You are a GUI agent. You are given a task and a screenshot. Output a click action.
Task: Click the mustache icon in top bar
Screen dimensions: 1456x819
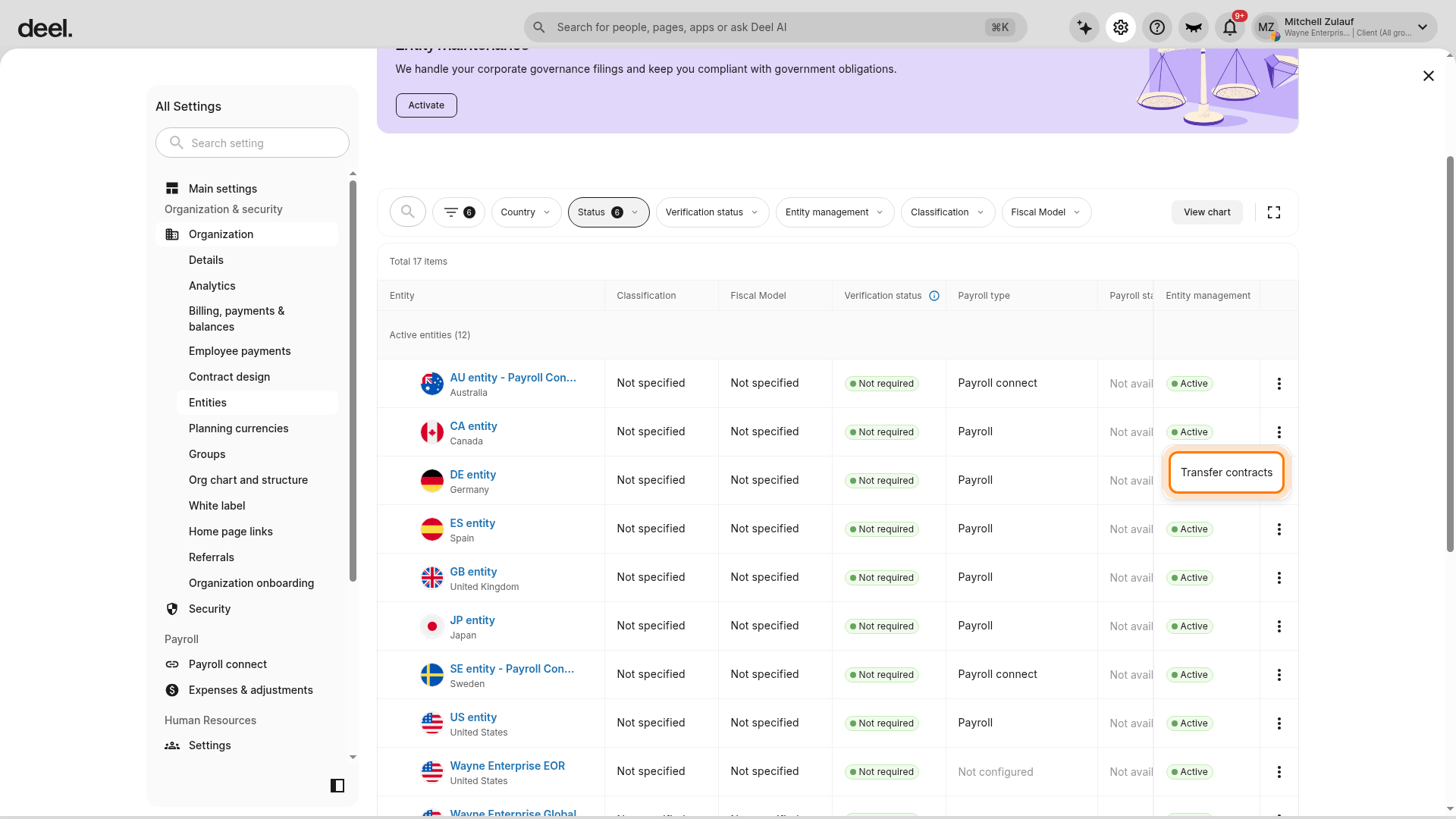1194,27
